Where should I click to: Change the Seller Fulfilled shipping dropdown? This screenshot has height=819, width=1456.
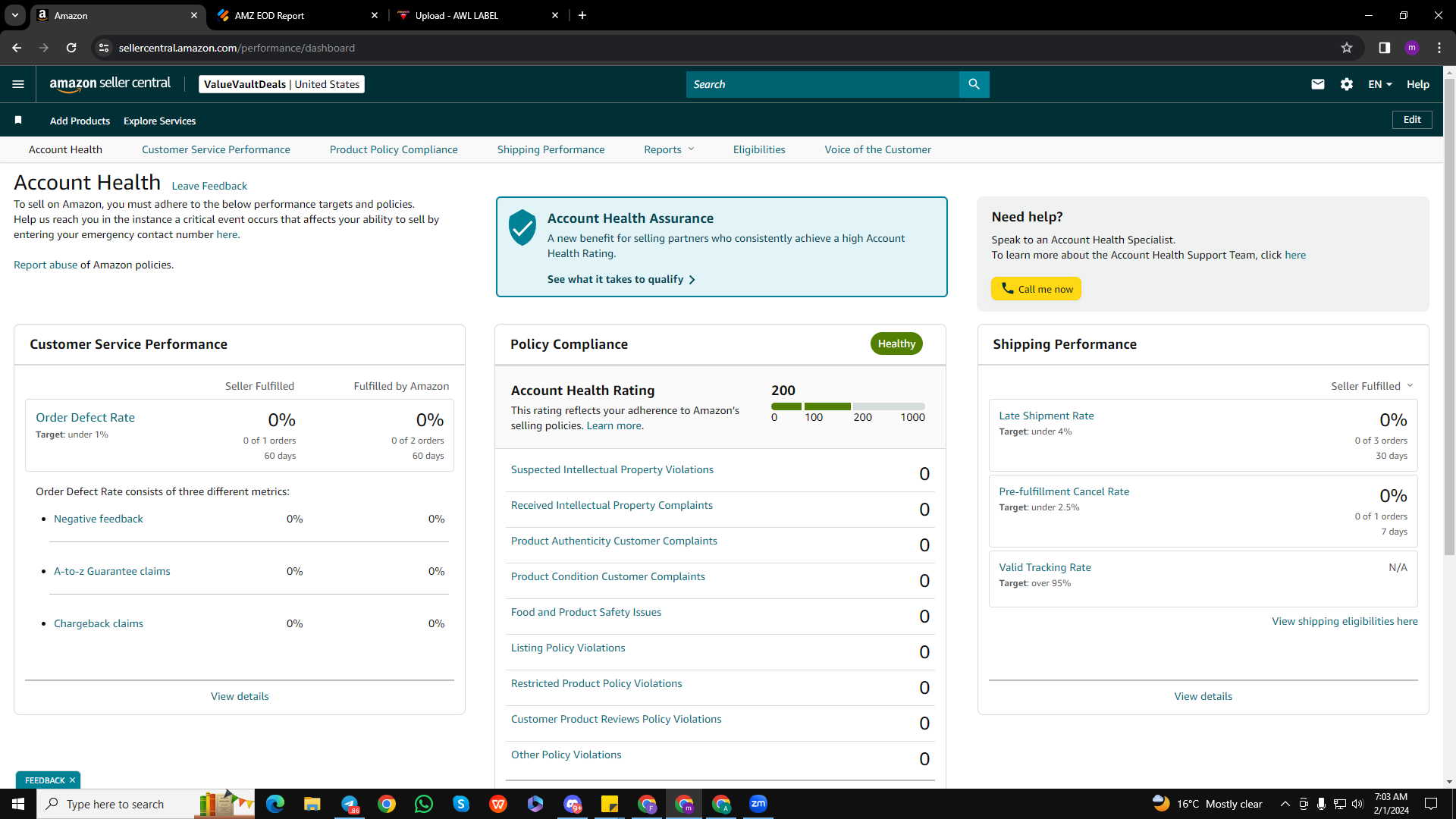pos(1372,386)
